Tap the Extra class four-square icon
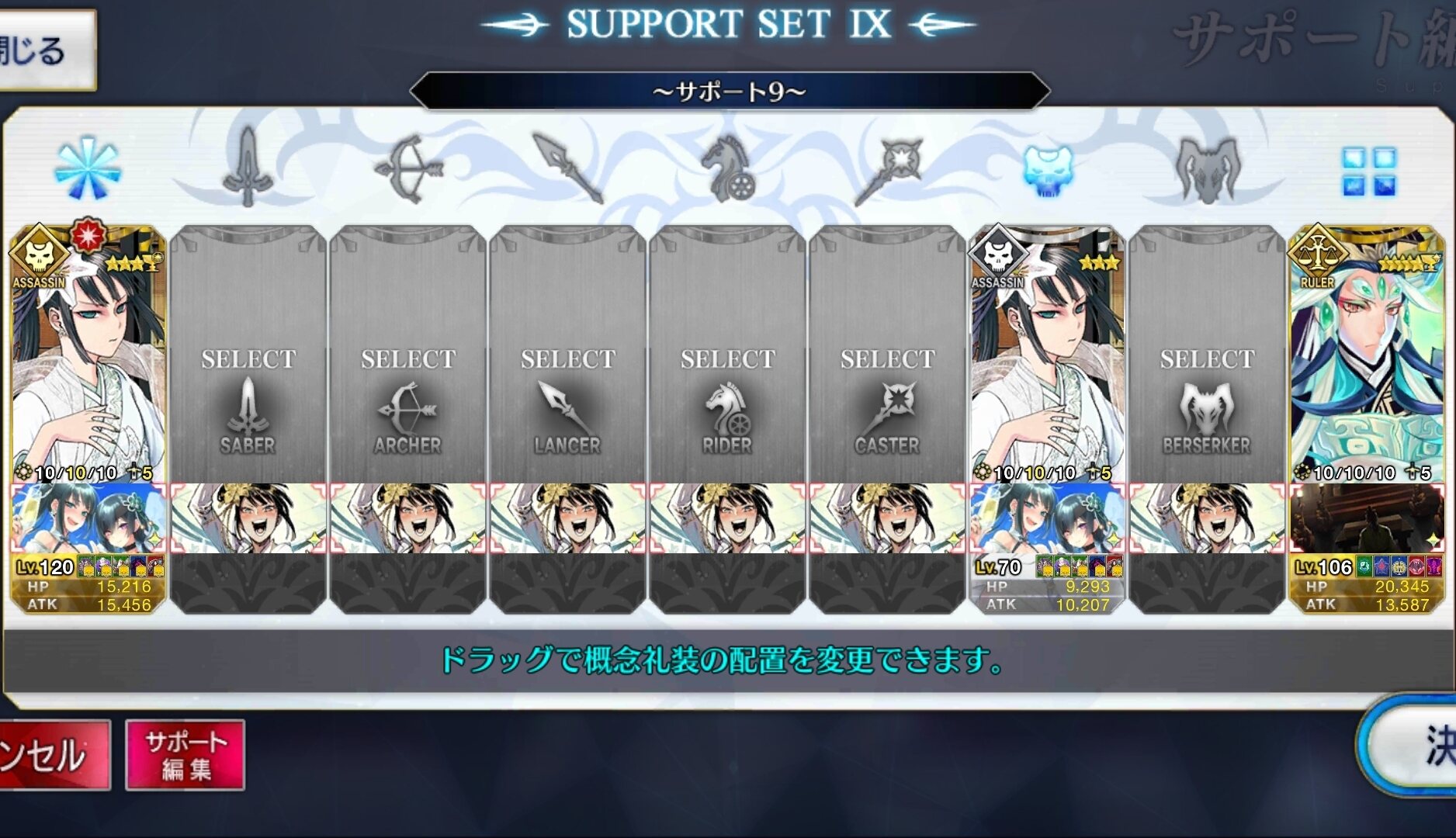This screenshot has height=838, width=1456. [1368, 171]
